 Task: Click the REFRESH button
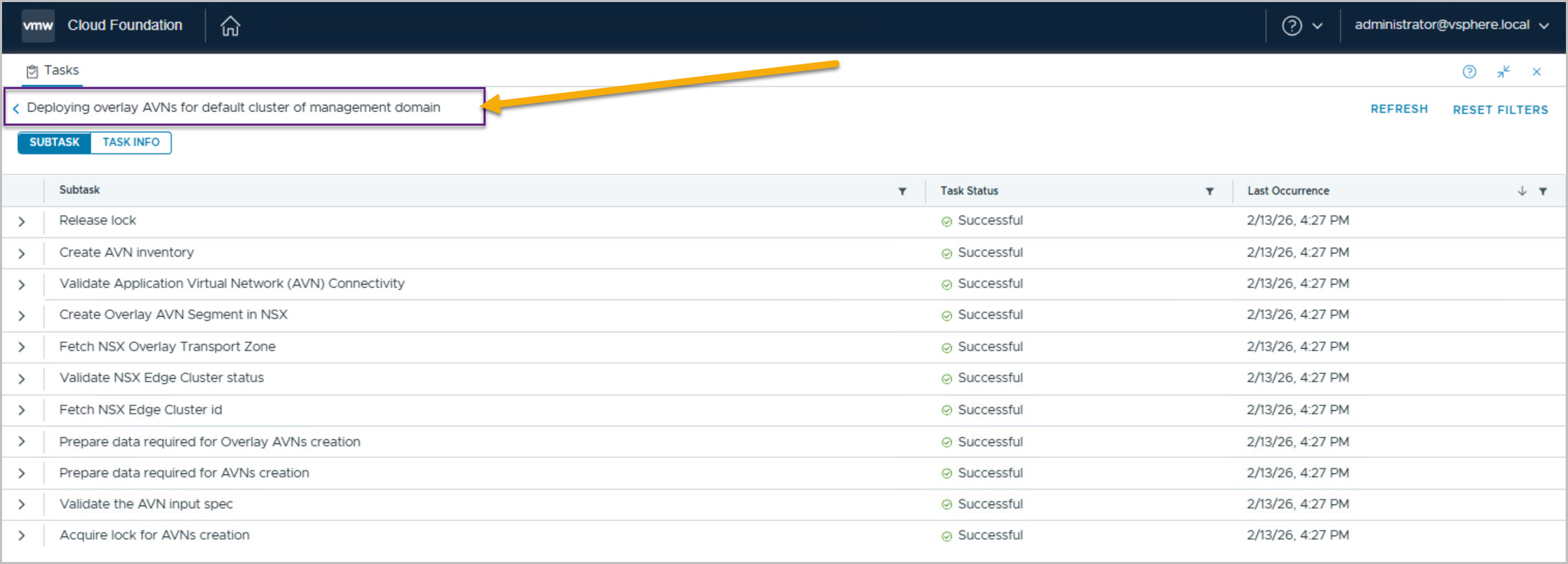point(1399,109)
